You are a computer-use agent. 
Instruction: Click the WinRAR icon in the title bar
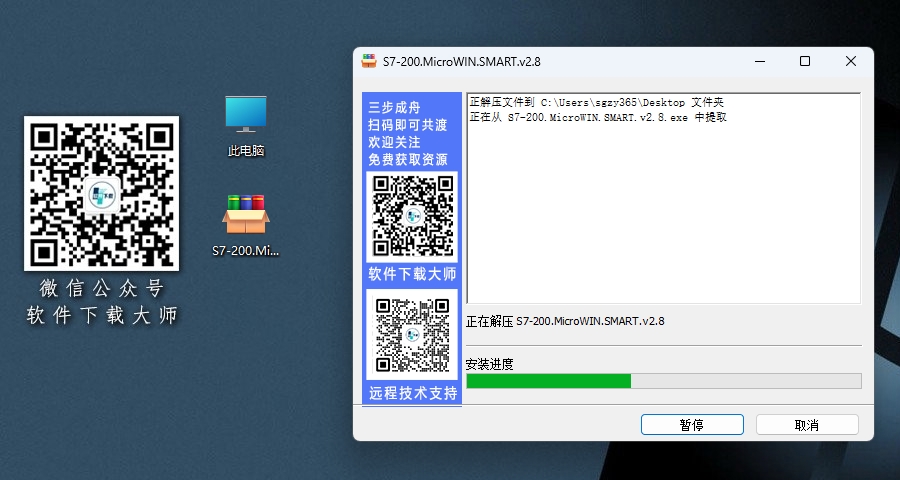tap(368, 61)
